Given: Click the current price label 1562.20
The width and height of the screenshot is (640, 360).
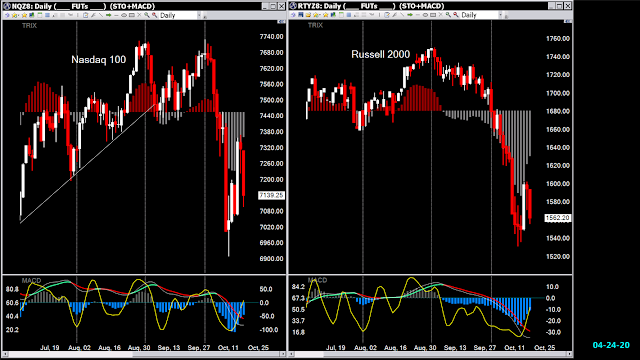Looking at the screenshot, I should point(558,218).
